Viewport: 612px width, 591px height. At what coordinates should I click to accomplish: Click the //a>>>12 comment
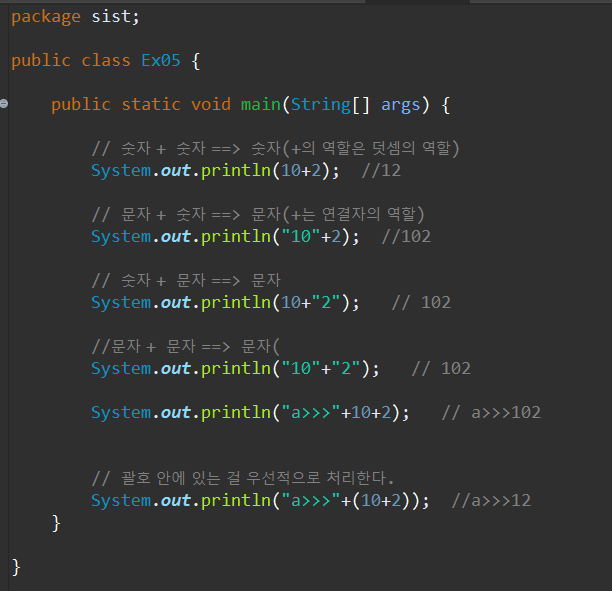point(491,500)
